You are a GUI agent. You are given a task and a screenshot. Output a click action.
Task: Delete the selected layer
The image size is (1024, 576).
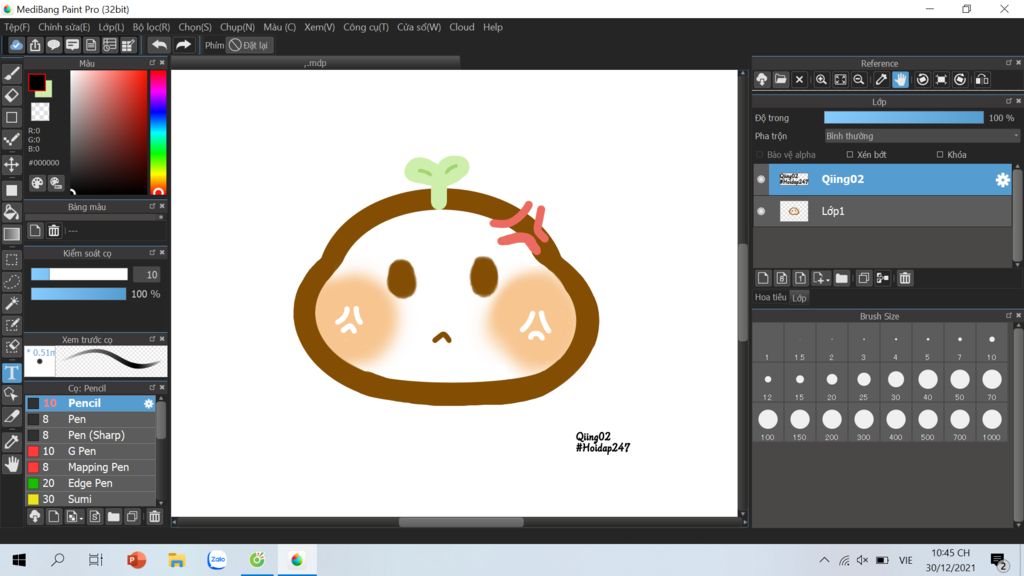[x=904, y=278]
